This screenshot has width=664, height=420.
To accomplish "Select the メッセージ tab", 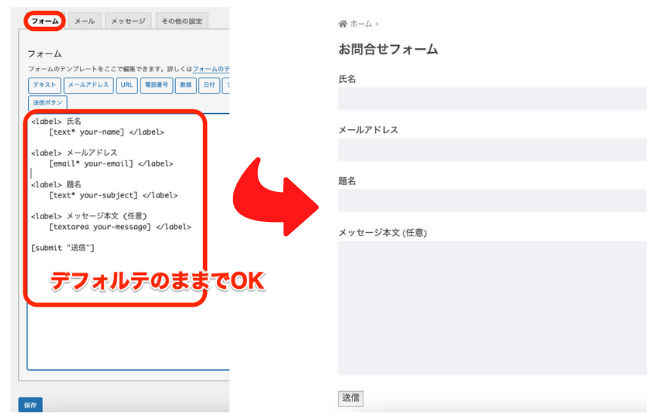I will coord(127,20).
